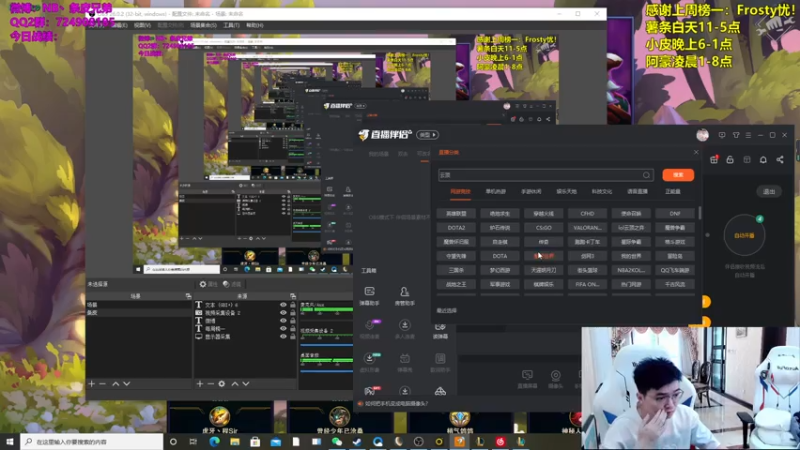The height and width of the screenshot is (450, 800).
Task: Open Steam in the taskbar
Action: click(x=357, y=441)
